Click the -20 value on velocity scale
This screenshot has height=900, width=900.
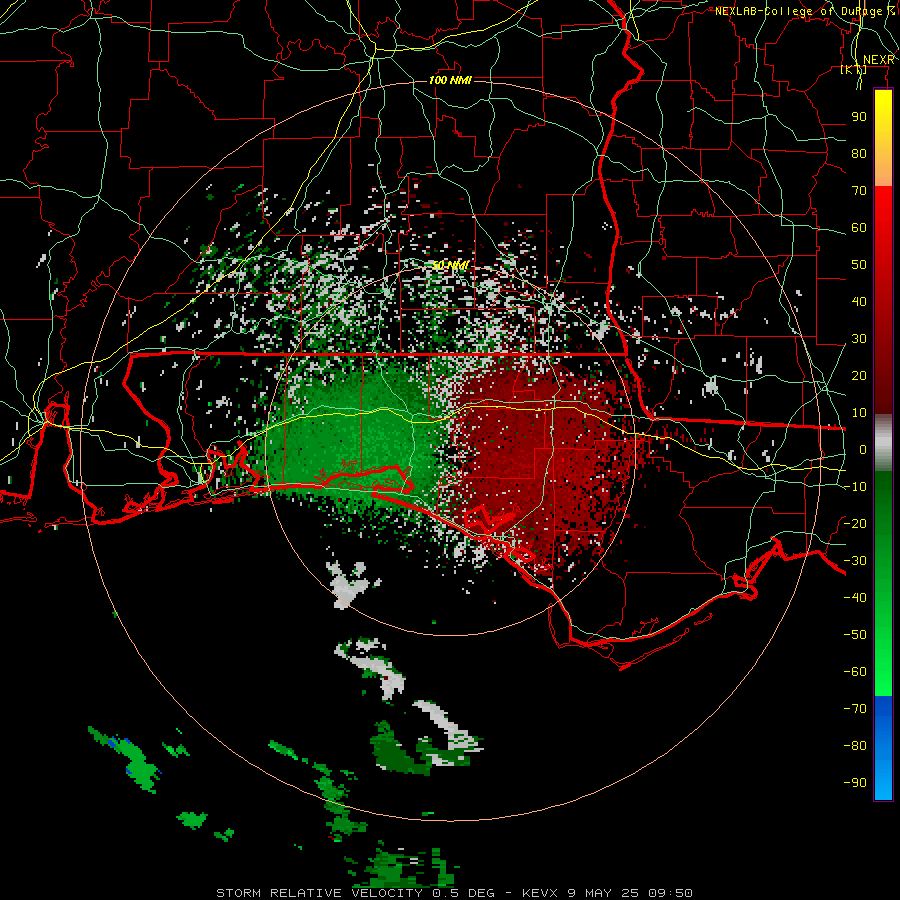click(855, 523)
